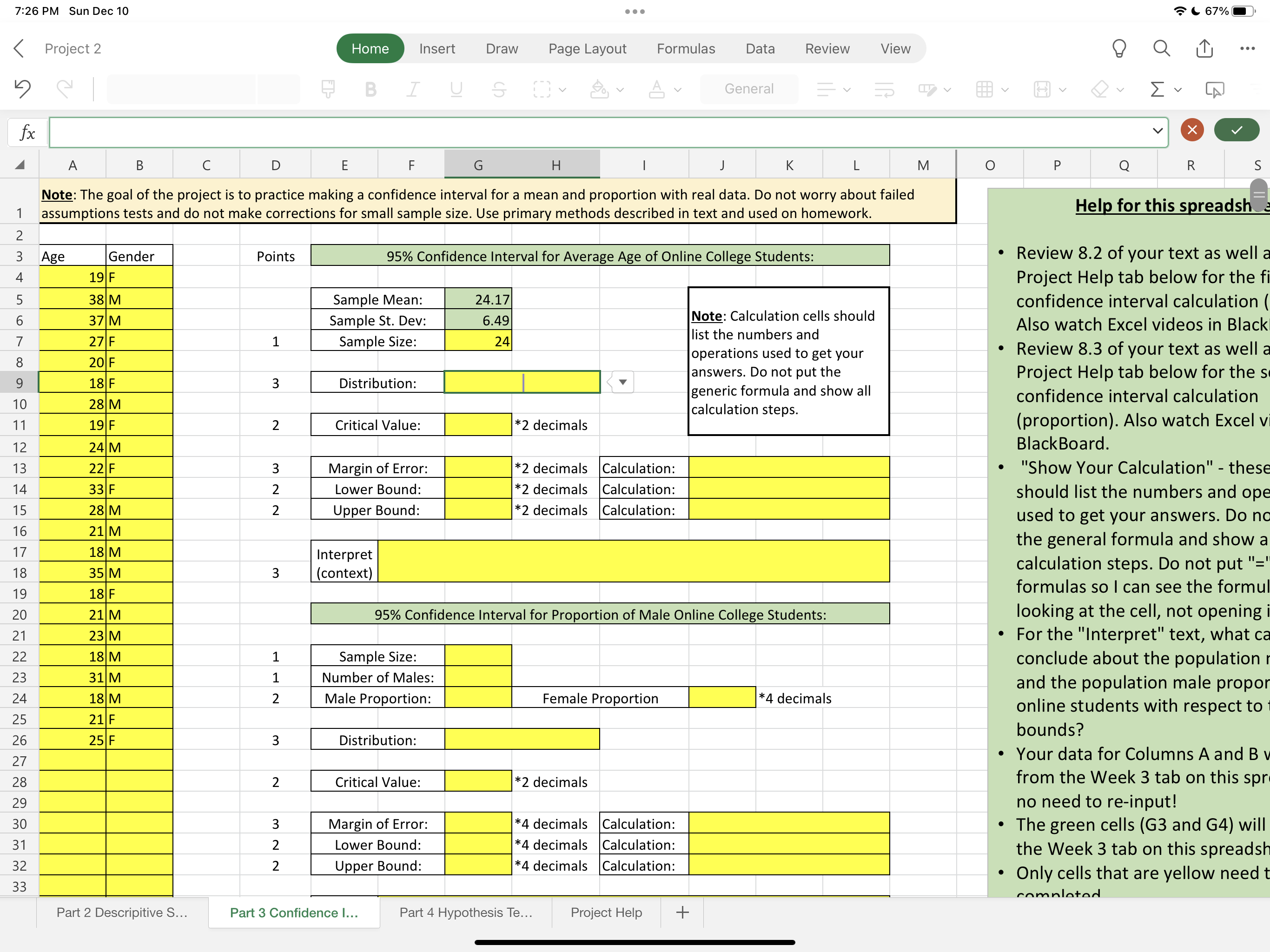Tap the Share icon
This screenshot has width=1270, height=952.
click(1204, 48)
